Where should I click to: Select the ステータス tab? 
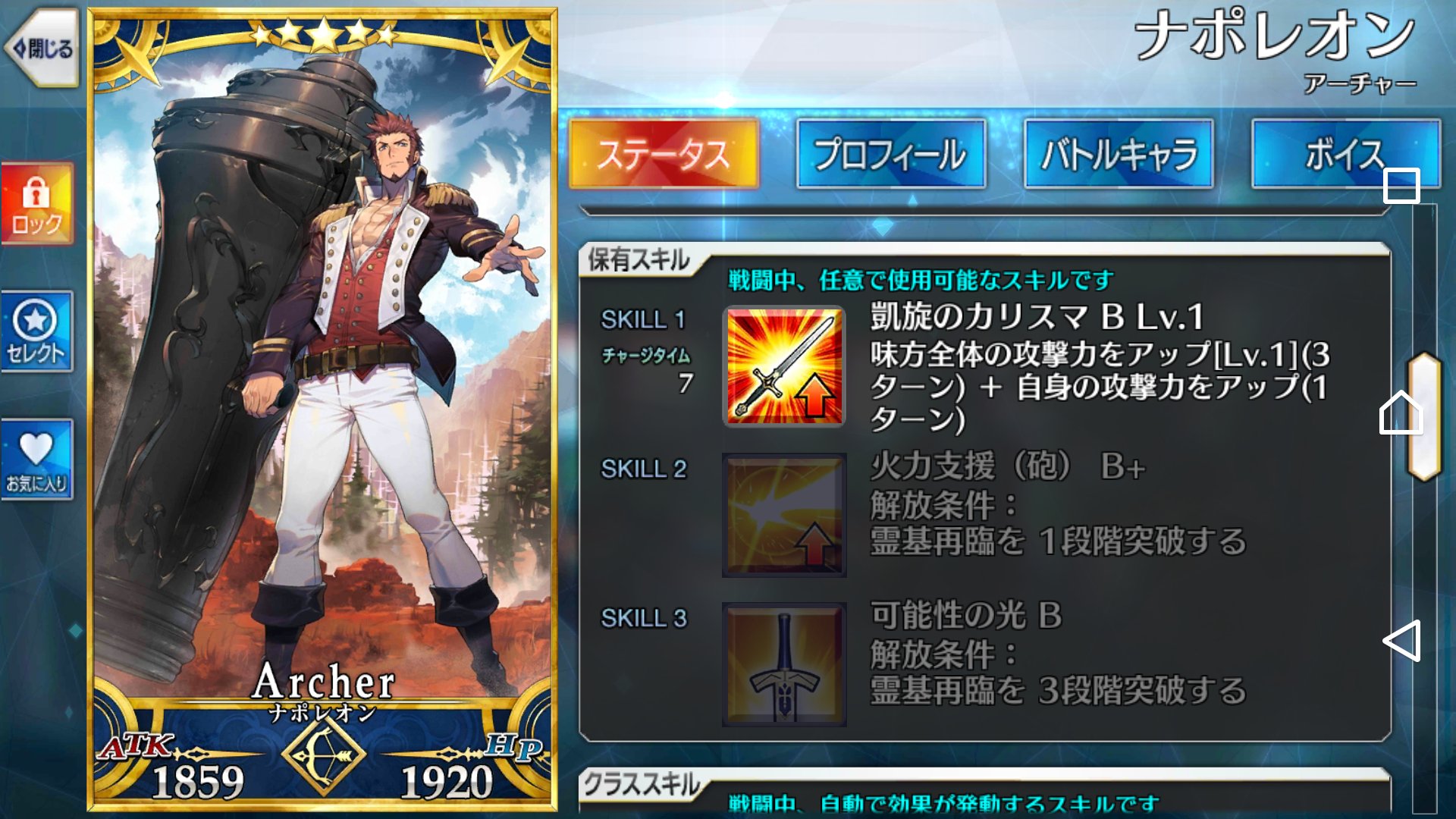664,154
